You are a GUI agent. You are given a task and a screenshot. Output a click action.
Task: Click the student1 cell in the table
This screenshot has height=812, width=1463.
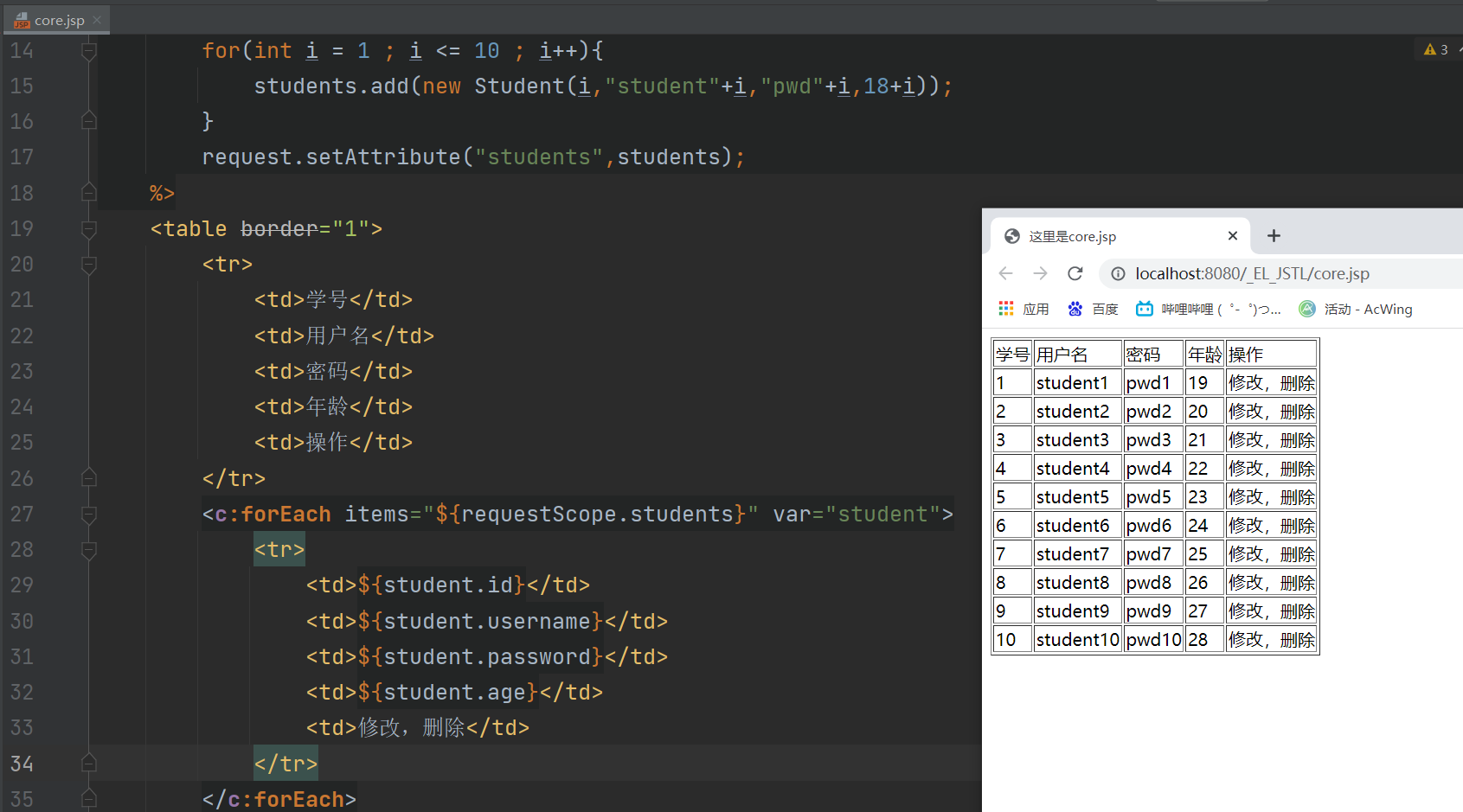[1078, 383]
